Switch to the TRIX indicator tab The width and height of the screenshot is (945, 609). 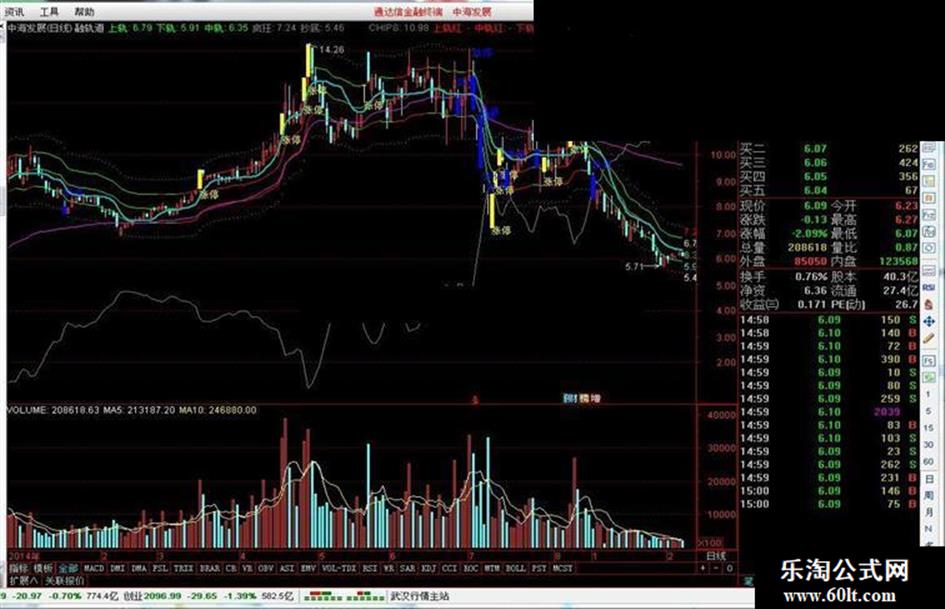184,568
